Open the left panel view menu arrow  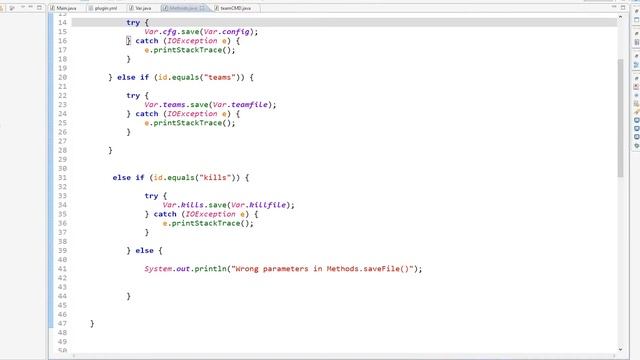[22, 7]
